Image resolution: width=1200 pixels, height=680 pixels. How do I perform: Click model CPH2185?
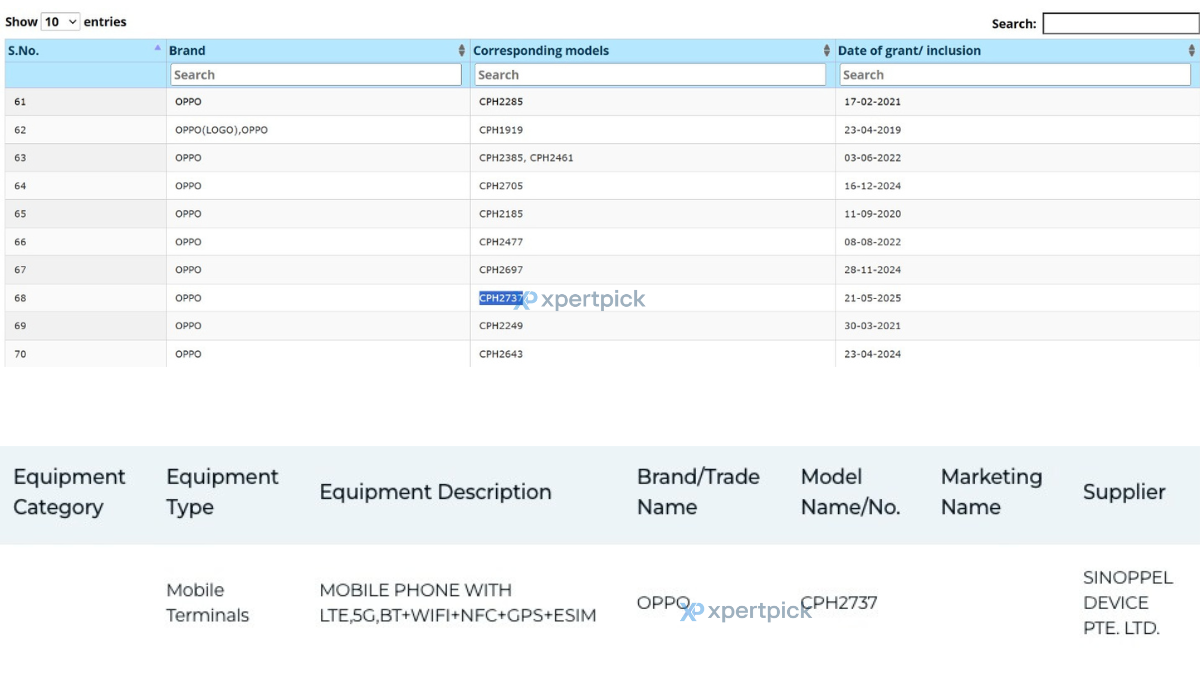click(x=501, y=214)
